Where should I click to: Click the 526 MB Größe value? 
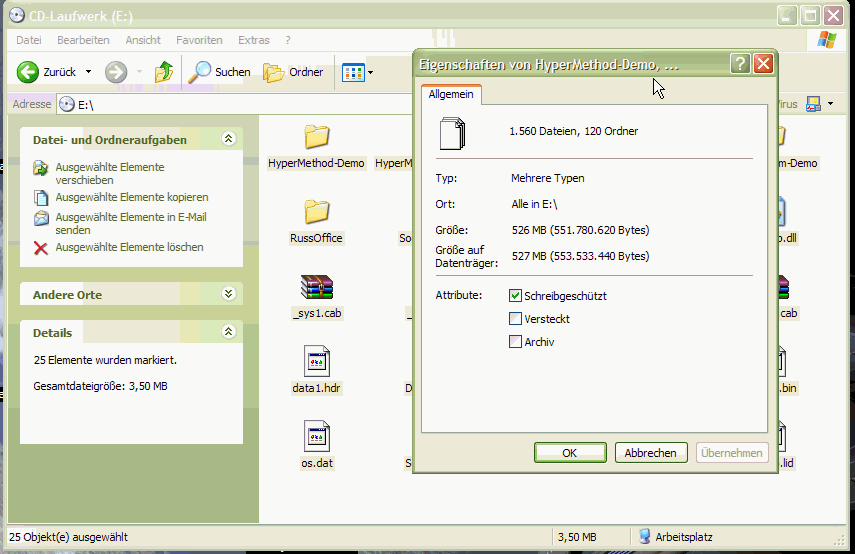[581, 230]
